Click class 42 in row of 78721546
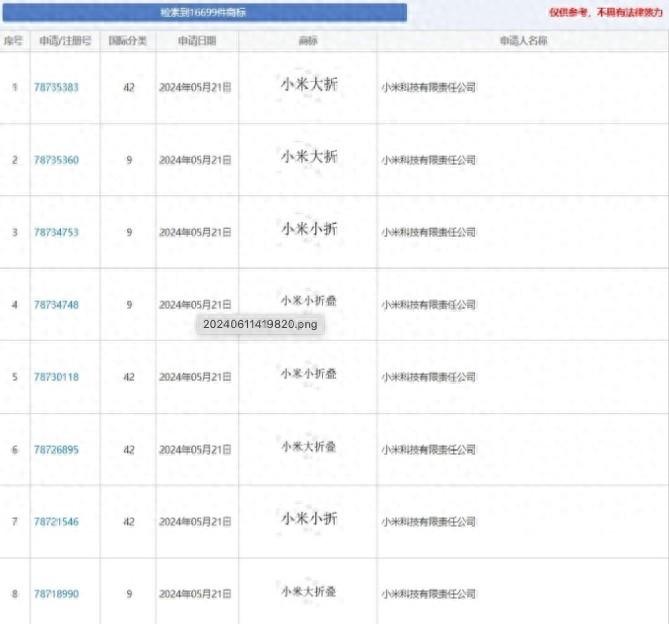 click(129, 522)
